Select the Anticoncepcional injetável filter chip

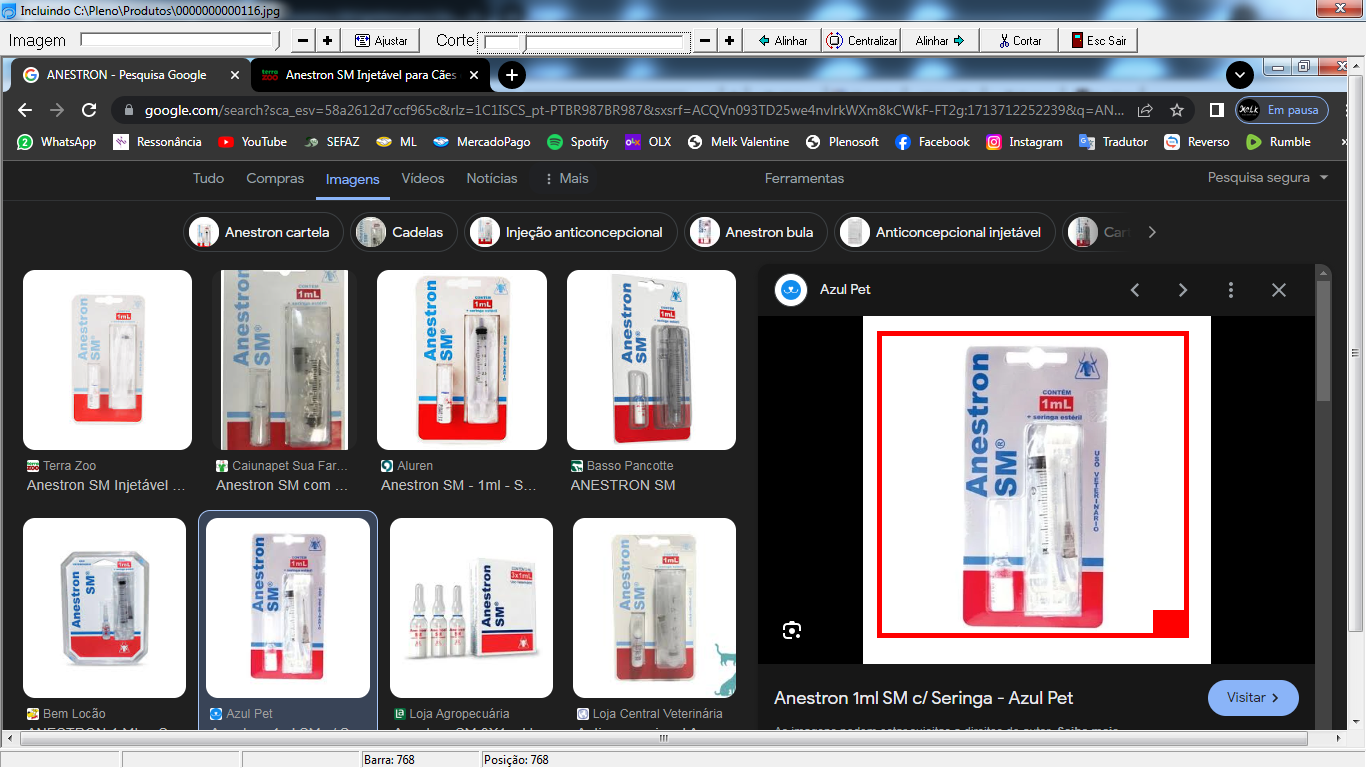pyautogui.click(x=945, y=232)
